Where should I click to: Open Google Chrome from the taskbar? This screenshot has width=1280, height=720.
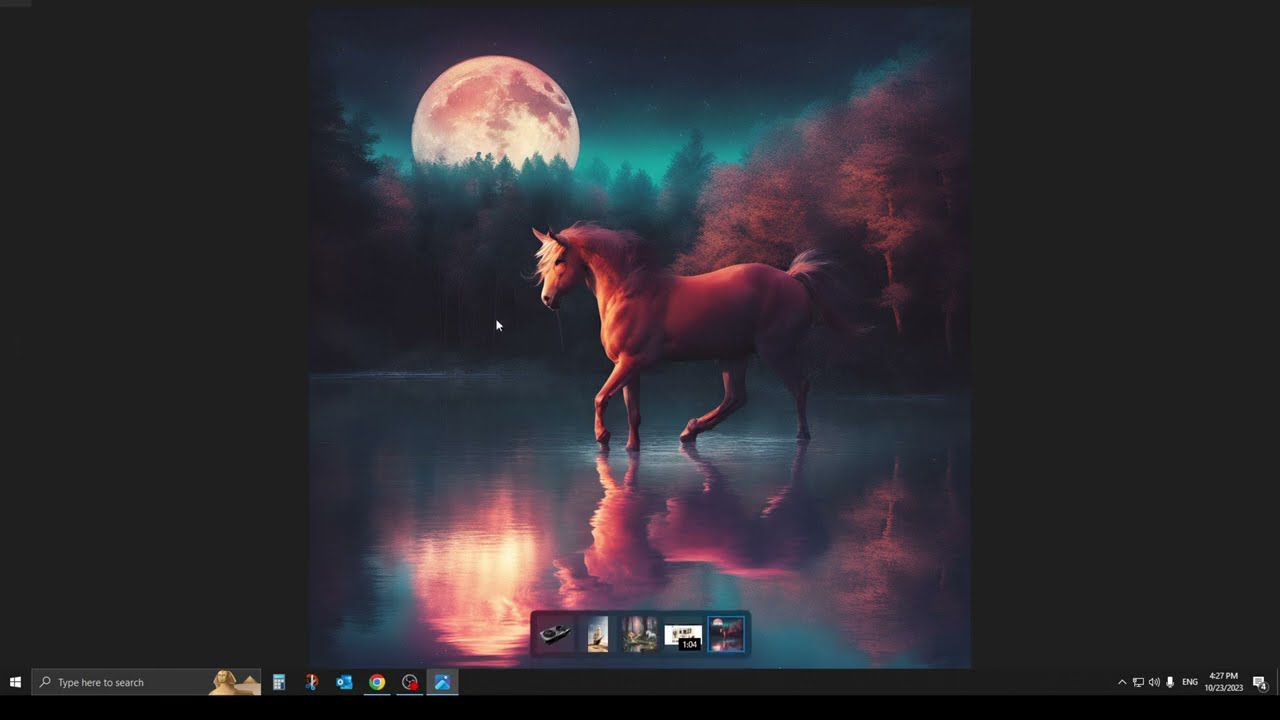[x=377, y=682]
